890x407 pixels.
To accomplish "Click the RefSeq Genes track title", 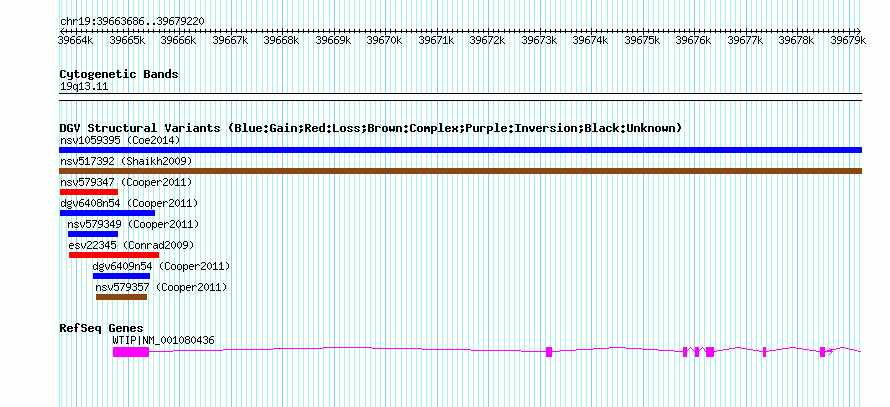I will tap(102, 328).
